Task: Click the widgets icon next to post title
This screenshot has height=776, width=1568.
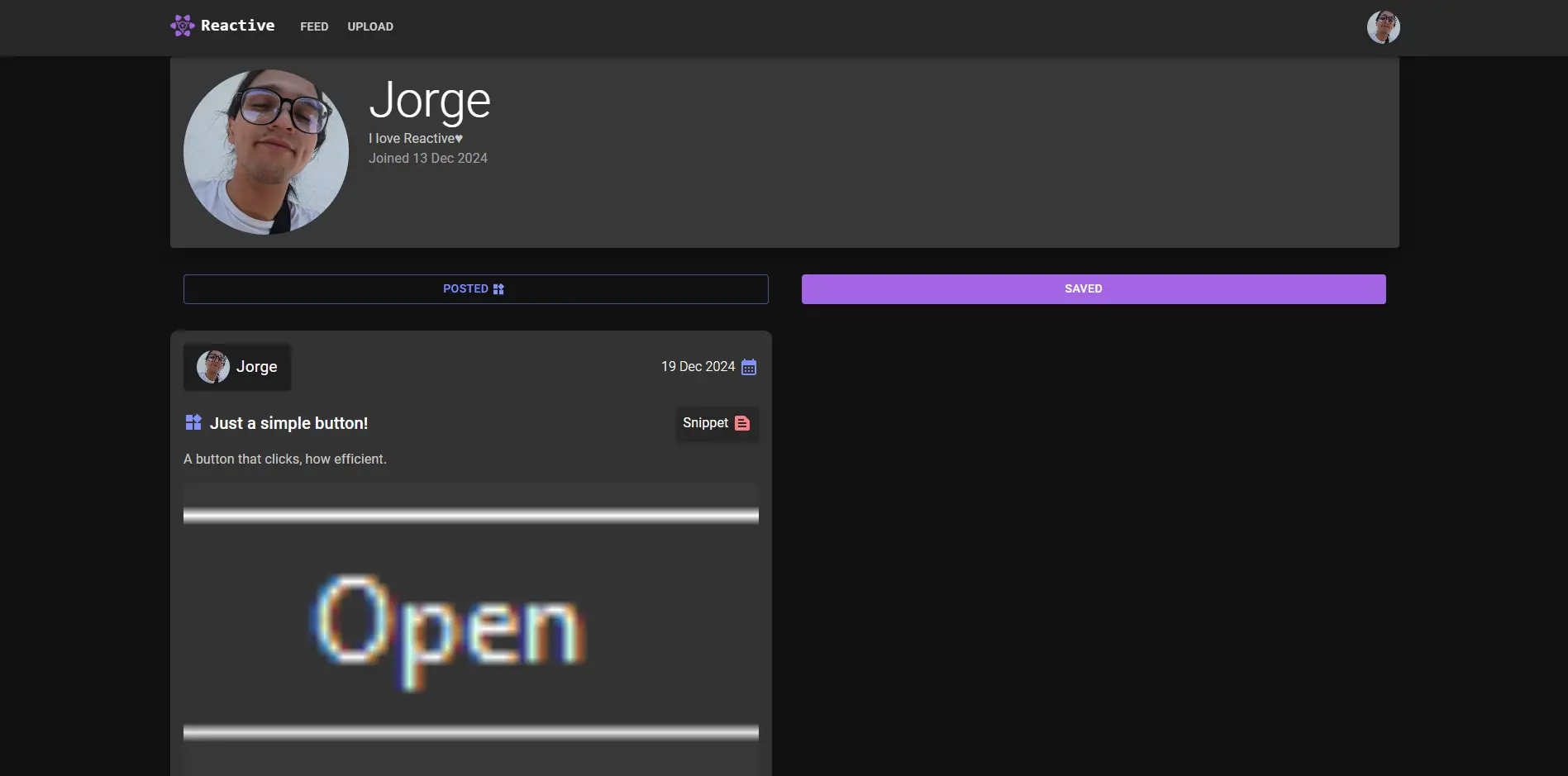Action: [x=193, y=422]
